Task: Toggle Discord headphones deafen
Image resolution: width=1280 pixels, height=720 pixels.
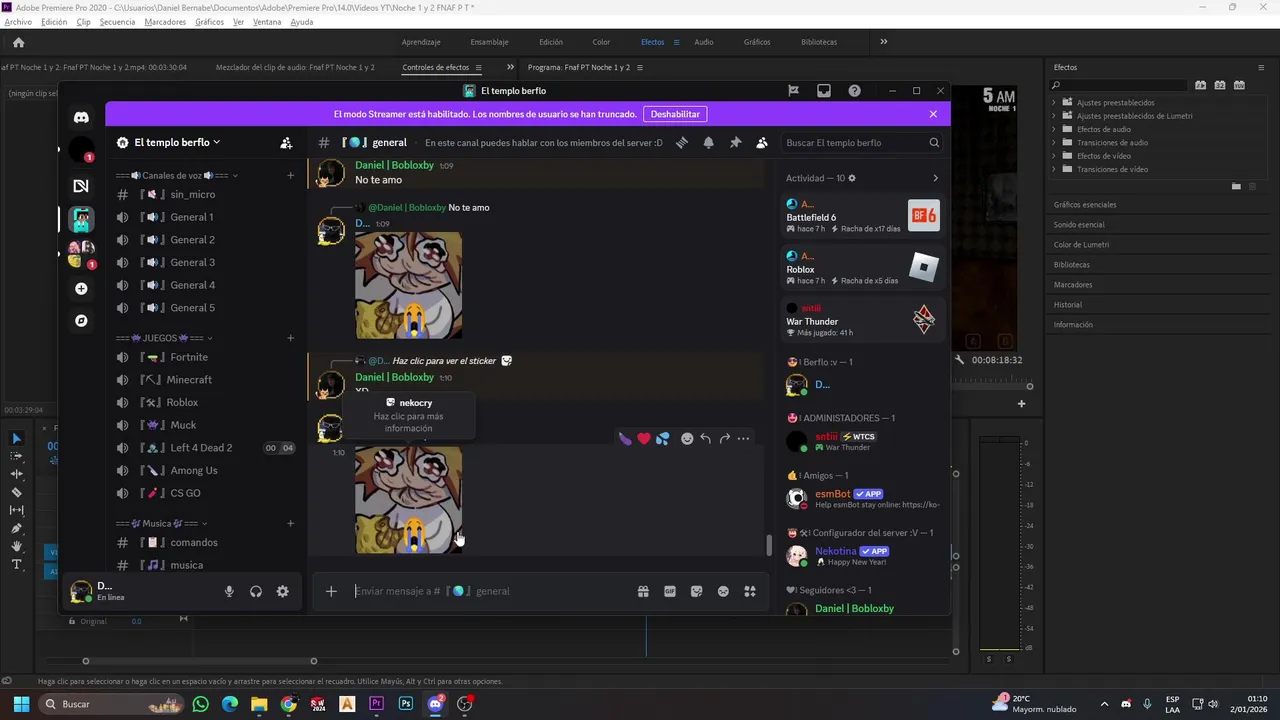Action: point(256,592)
